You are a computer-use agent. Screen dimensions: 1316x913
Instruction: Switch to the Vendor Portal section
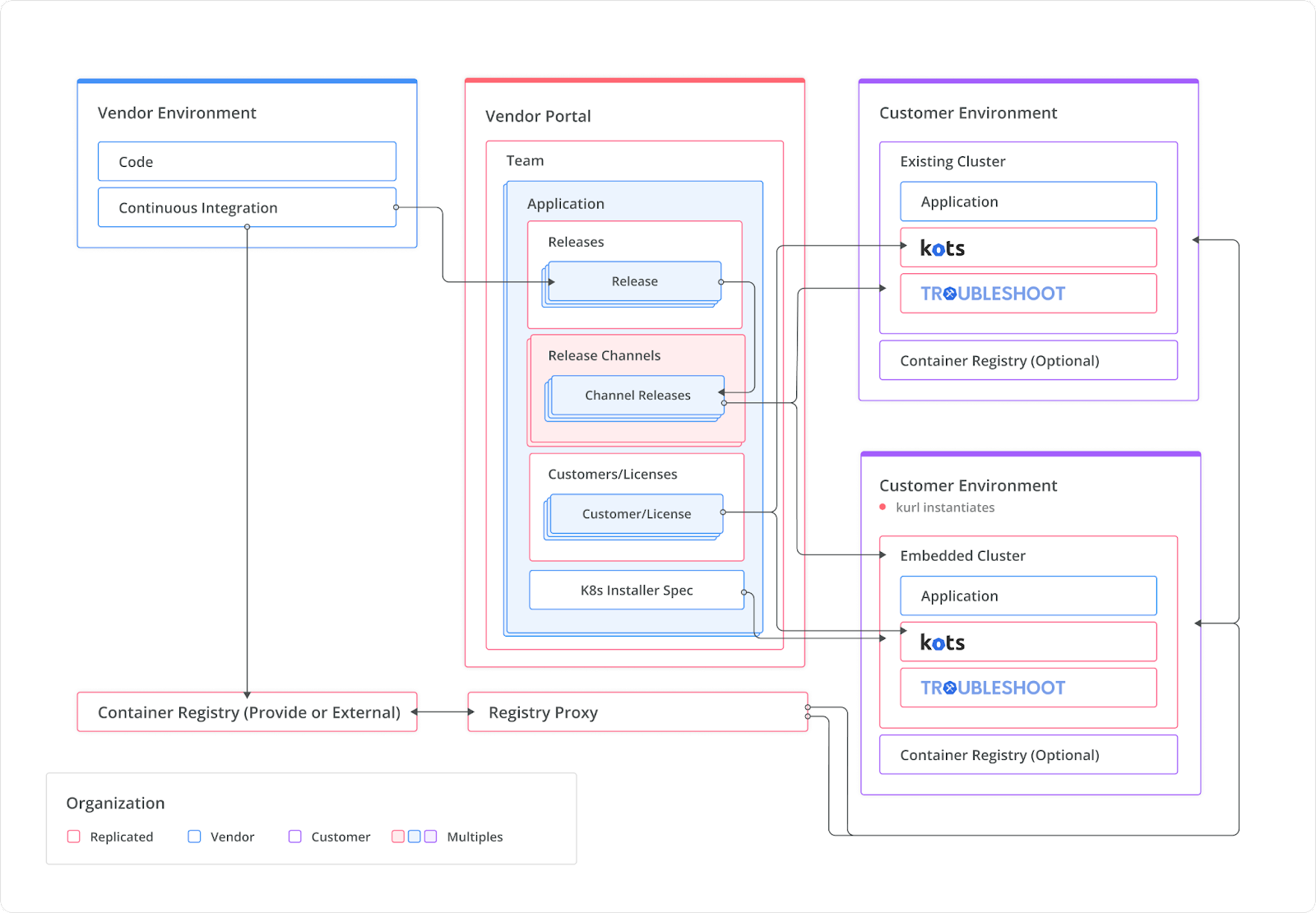[538, 116]
